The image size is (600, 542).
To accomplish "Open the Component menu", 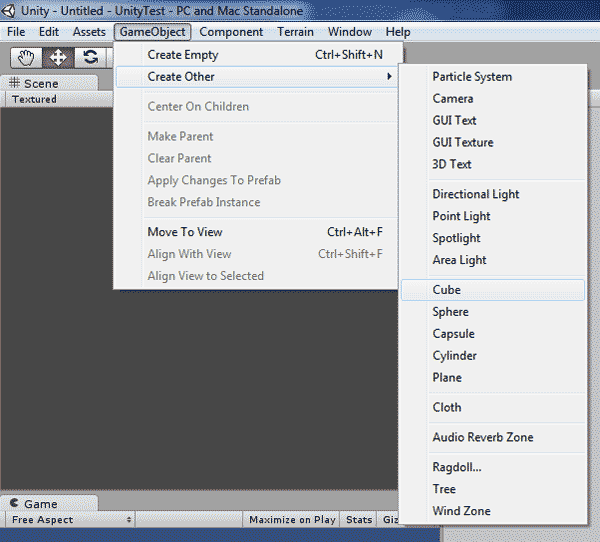I will pyautogui.click(x=231, y=32).
